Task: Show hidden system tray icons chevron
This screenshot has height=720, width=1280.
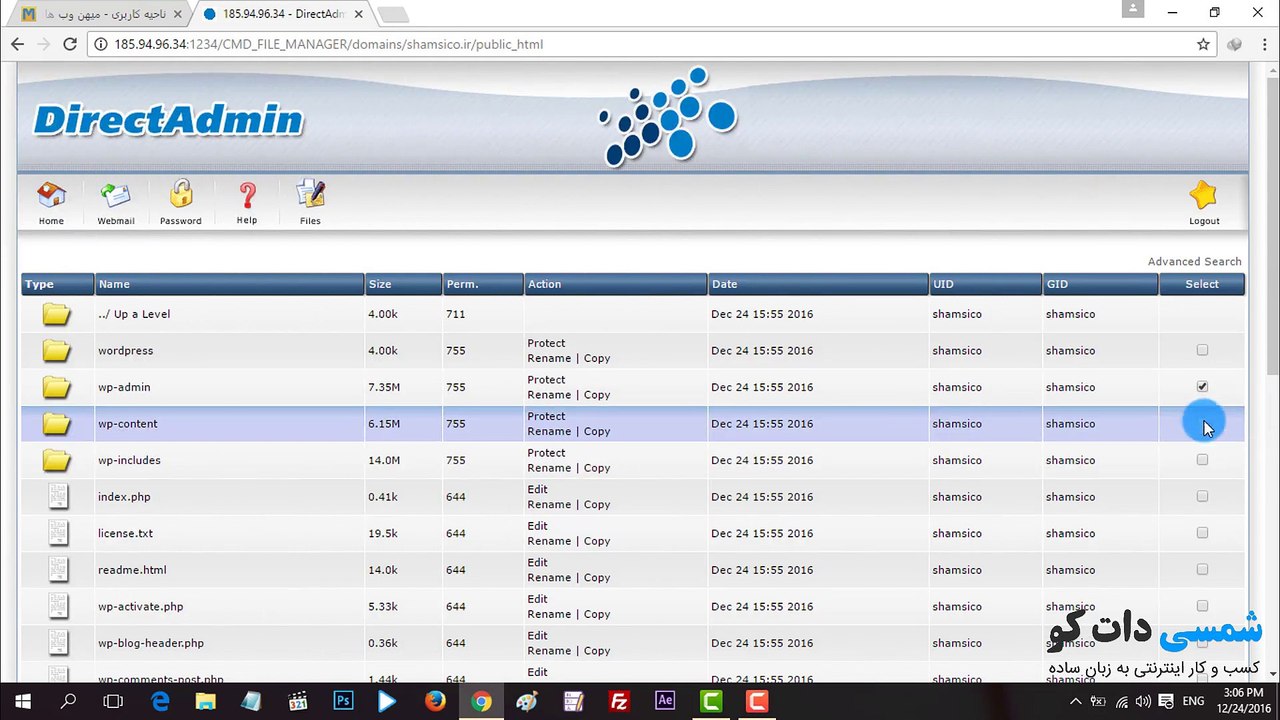Action: [x=1076, y=702]
